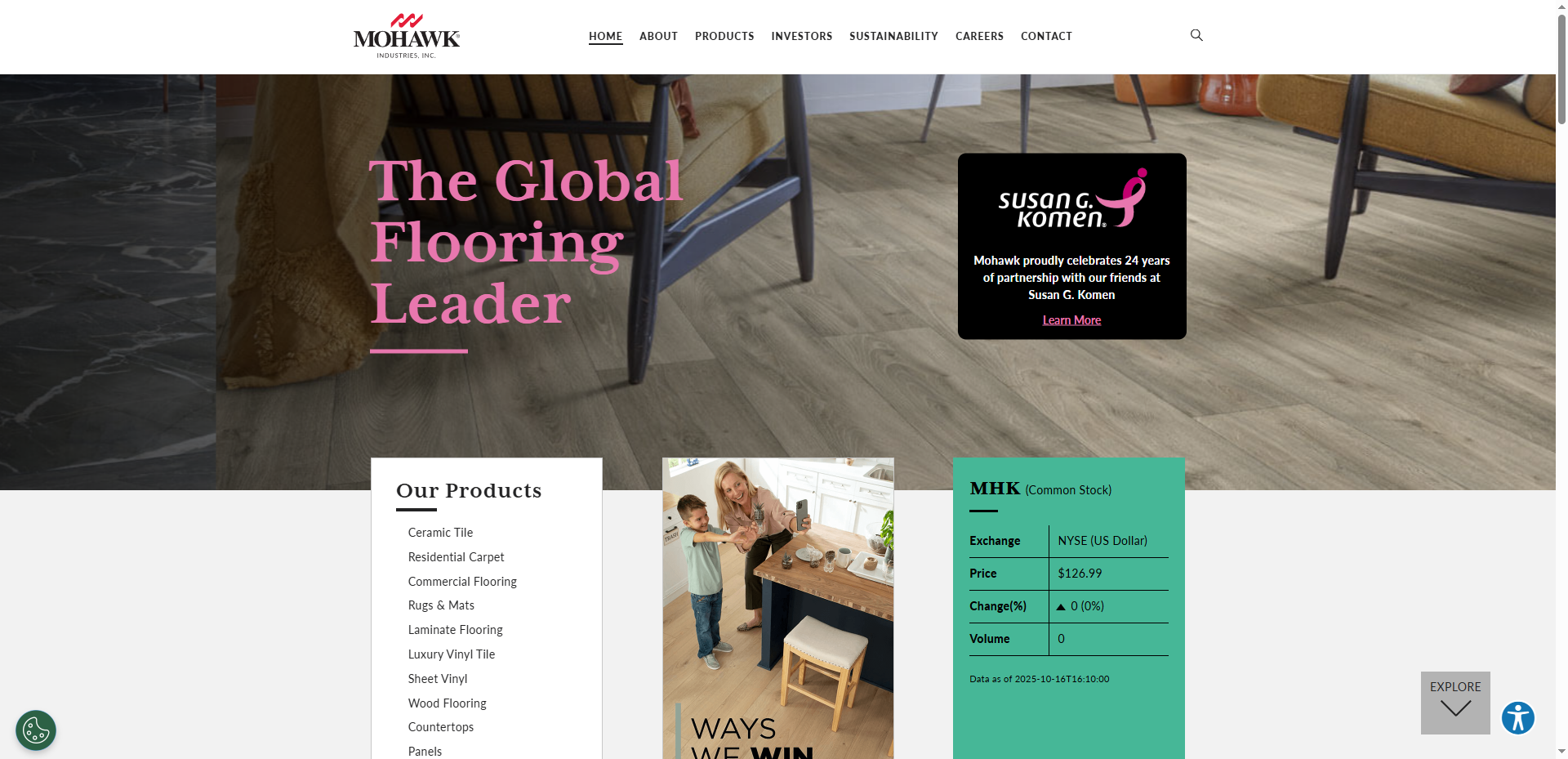Image resolution: width=1568 pixels, height=759 pixels.
Task: Select the About navigation item
Action: [x=658, y=36]
